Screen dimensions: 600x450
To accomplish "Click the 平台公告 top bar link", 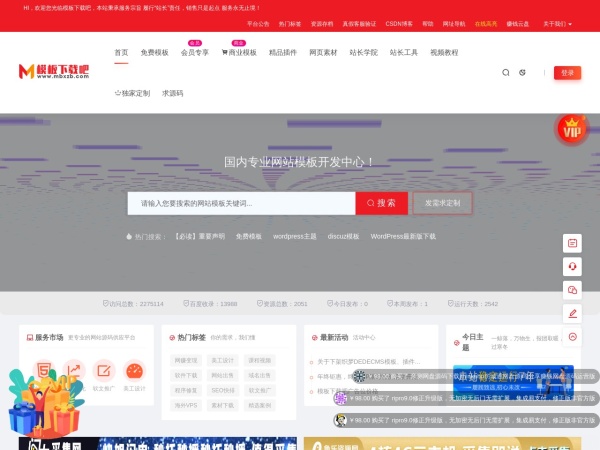I will (x=258, y=24).
